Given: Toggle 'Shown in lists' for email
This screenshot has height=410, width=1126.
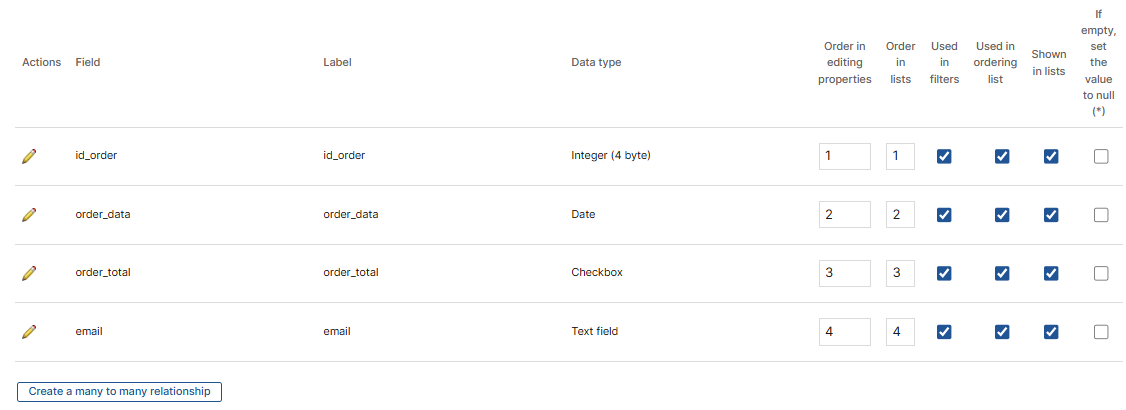Looking at the screenshot, I should 1050,332.
